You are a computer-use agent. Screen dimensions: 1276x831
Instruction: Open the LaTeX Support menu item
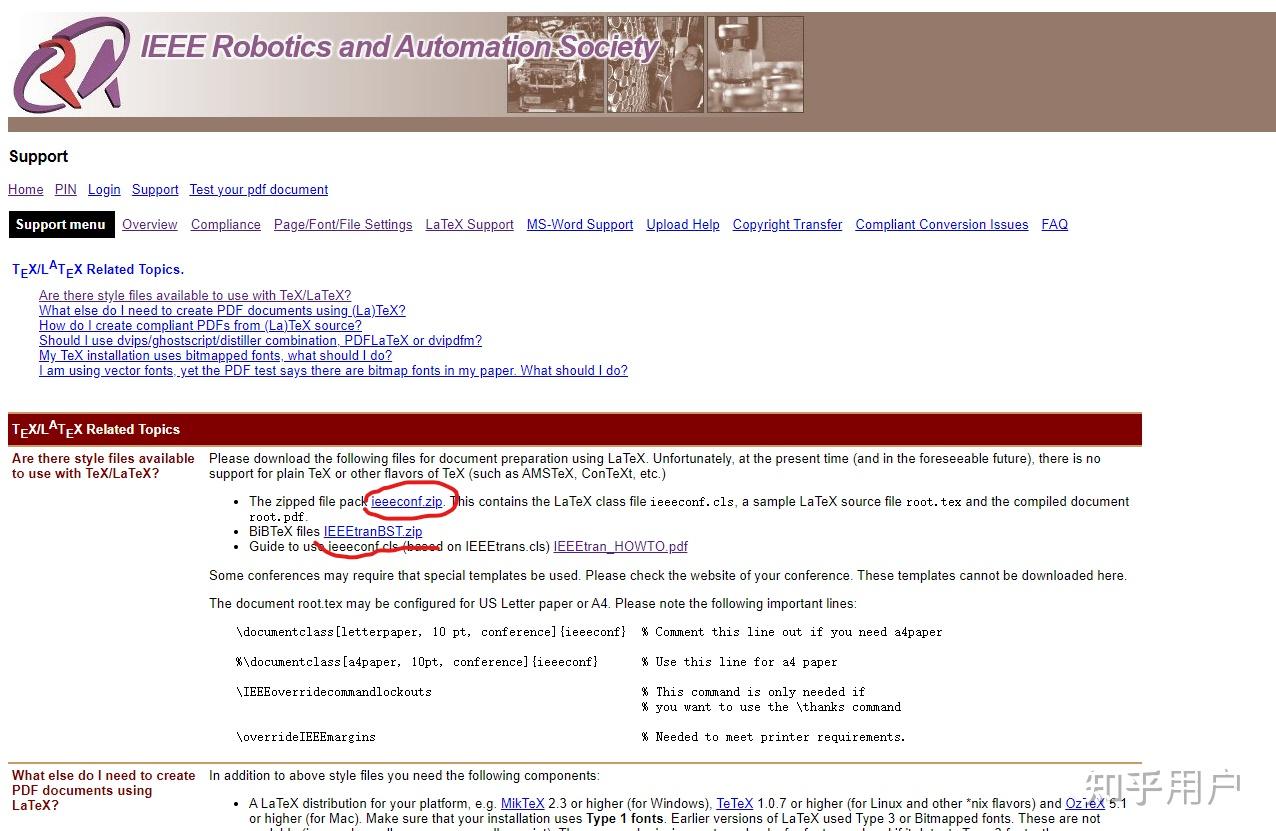pos(470,225)
